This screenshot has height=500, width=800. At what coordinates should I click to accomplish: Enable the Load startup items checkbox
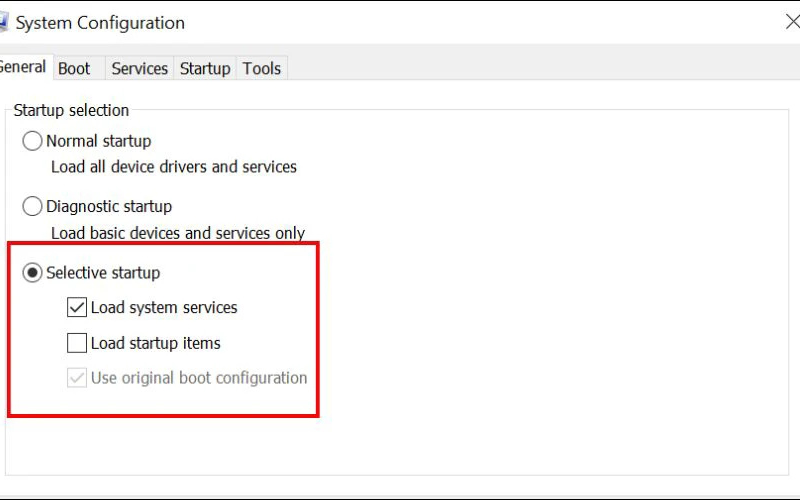(77, 343)
